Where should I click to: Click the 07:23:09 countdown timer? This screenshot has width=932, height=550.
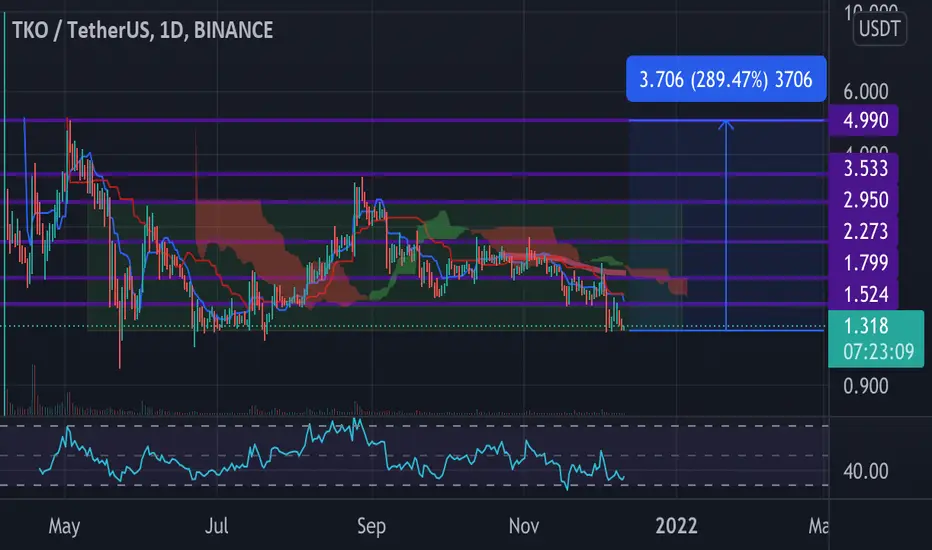tap(879, 352)
